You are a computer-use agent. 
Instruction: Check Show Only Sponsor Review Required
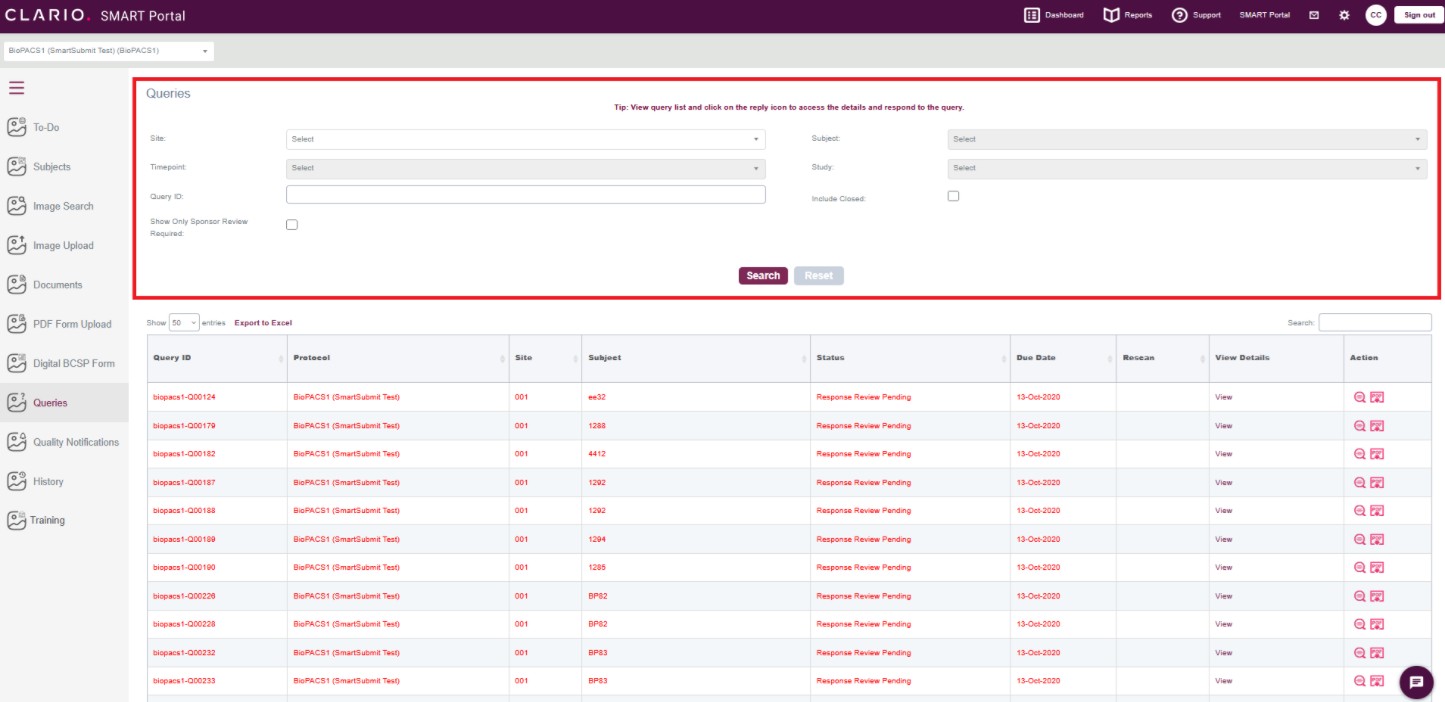[292, 225]
